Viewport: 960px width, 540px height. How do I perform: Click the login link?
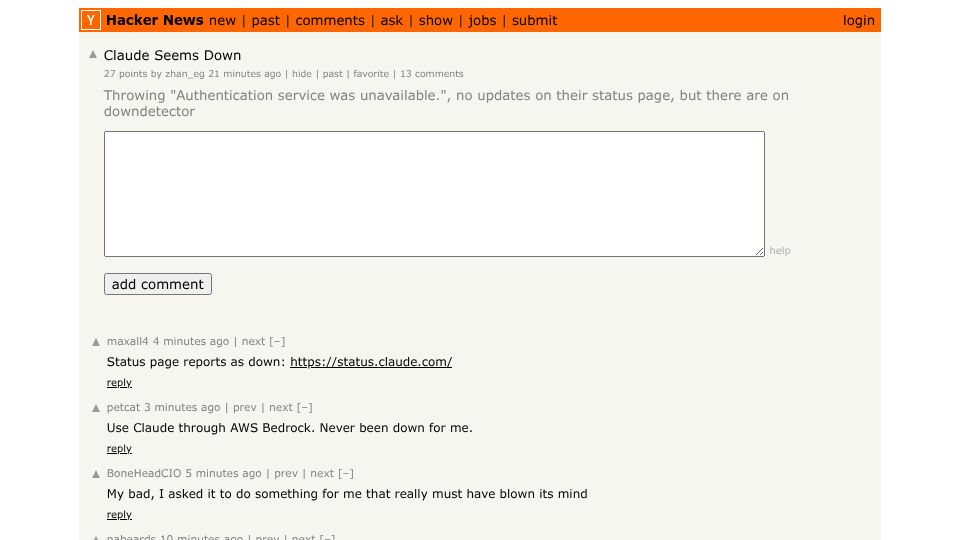(858, 21)
